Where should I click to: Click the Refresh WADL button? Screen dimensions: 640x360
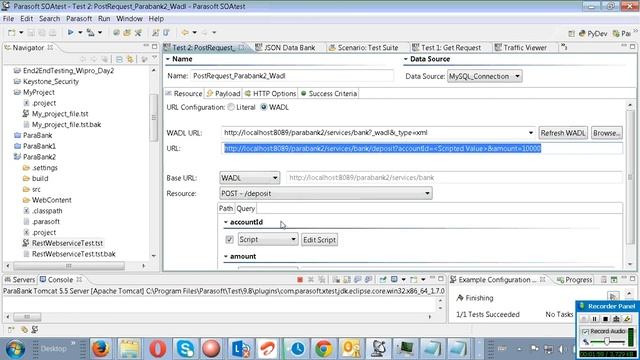point(563,133)
